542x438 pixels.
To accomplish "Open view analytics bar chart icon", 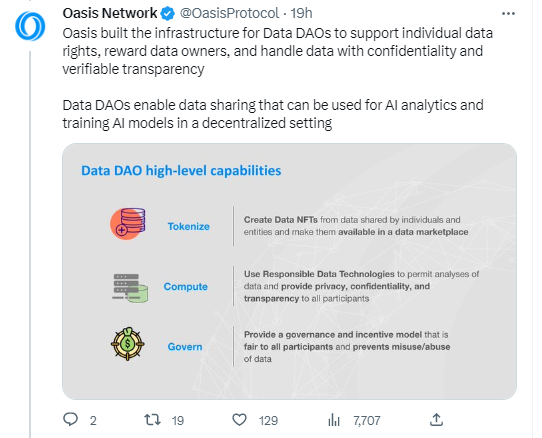I will 334,420.
